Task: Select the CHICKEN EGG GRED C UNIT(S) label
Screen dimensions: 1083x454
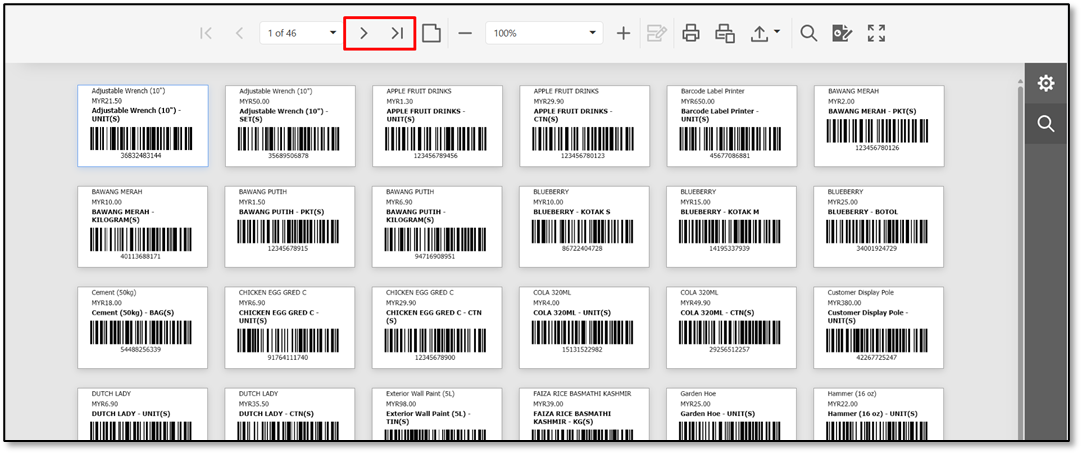Action: pyautogui.click(x=290, y=328)
